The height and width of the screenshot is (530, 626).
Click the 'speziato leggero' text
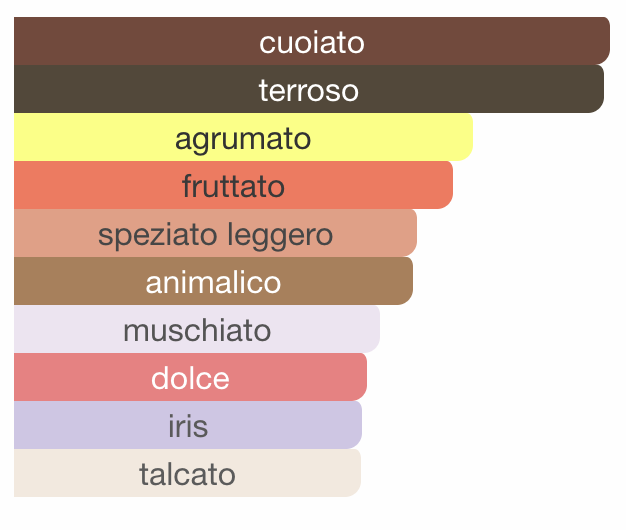(x=215, y=235)
